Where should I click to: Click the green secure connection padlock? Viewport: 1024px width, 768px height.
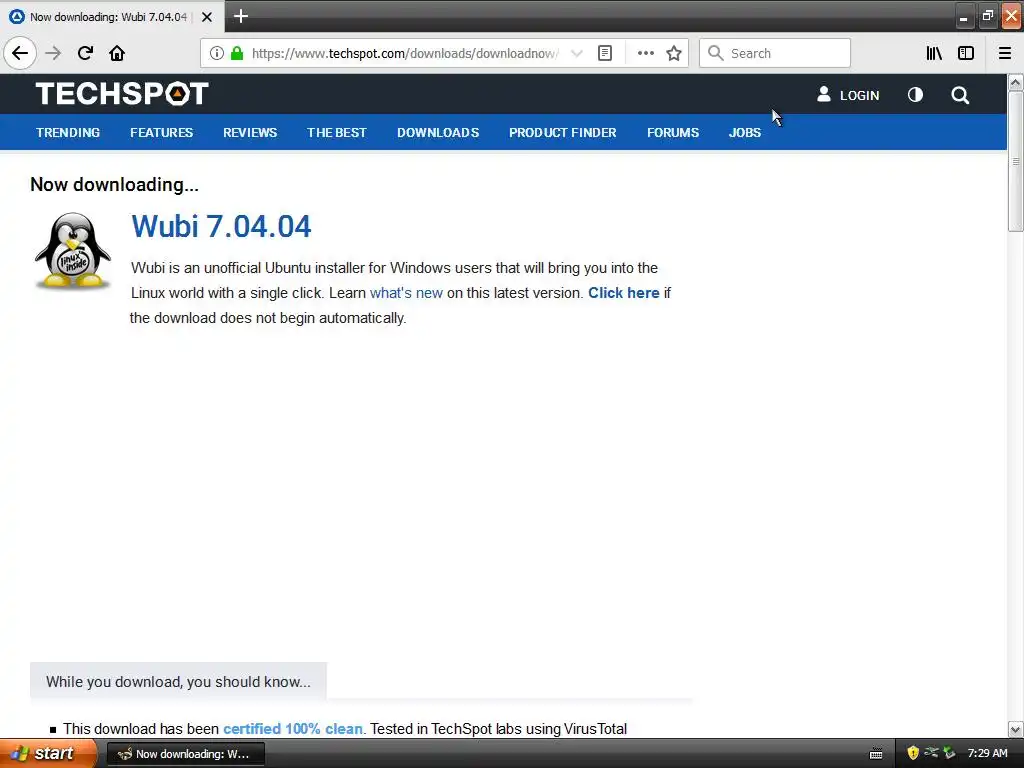(x=237, y=53)
